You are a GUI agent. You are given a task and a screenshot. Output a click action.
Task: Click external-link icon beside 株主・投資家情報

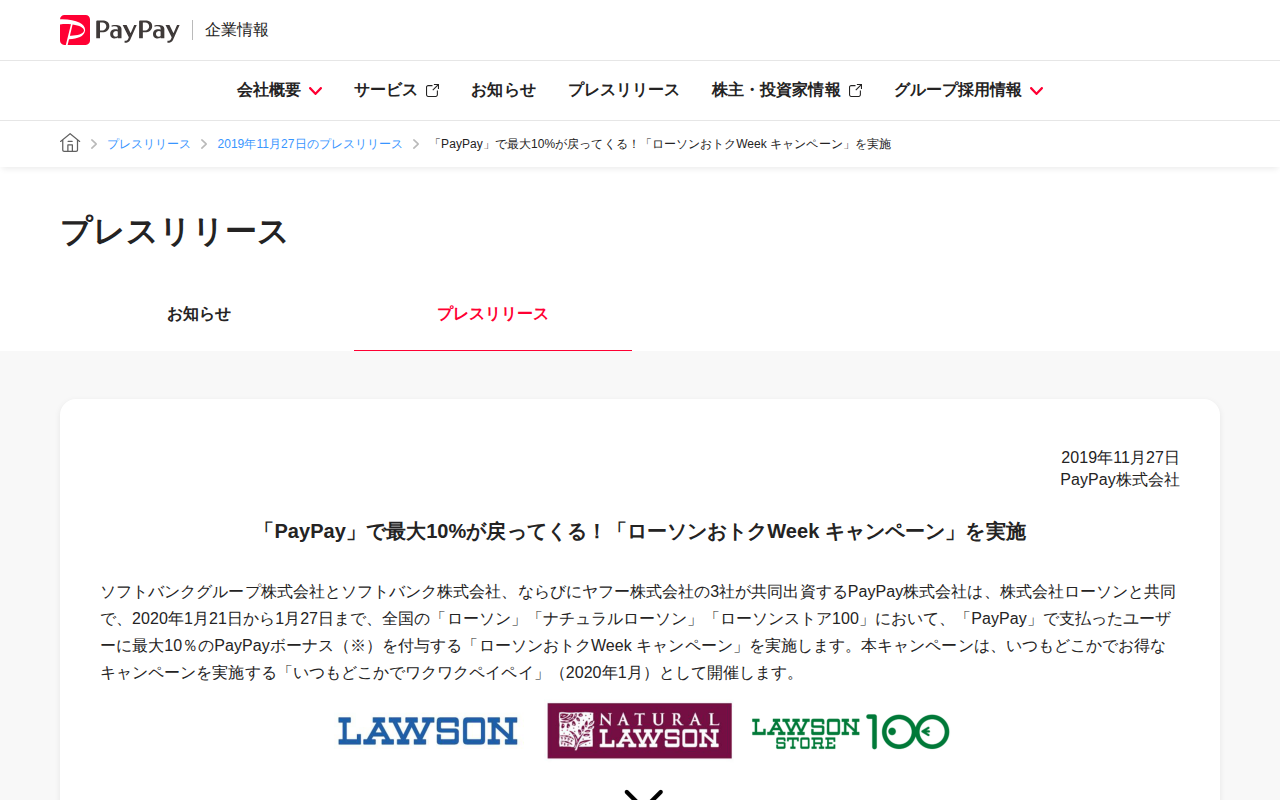pyautogui.click(x=855, y=90)
